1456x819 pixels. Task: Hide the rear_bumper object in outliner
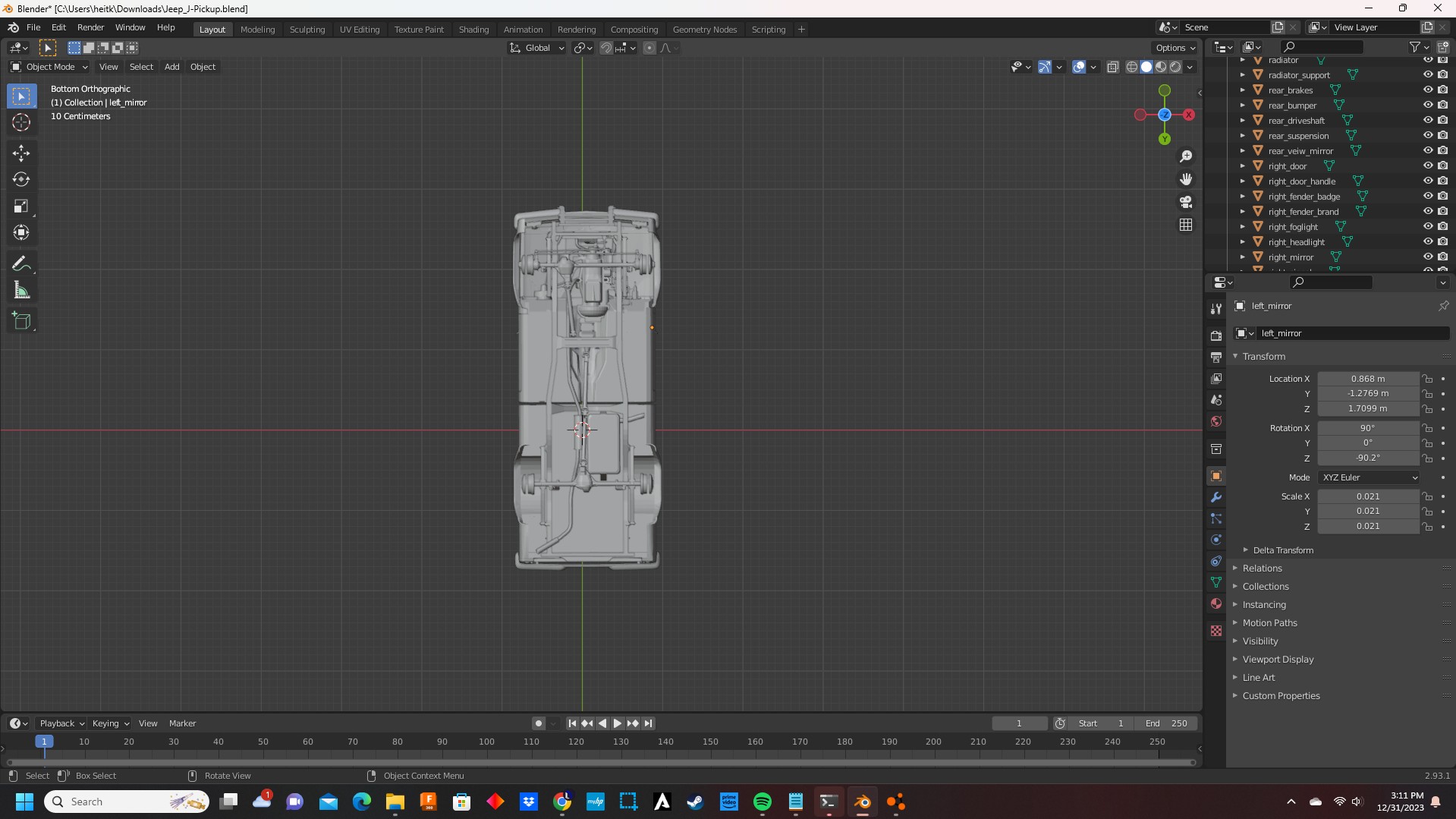[1427, 105]
